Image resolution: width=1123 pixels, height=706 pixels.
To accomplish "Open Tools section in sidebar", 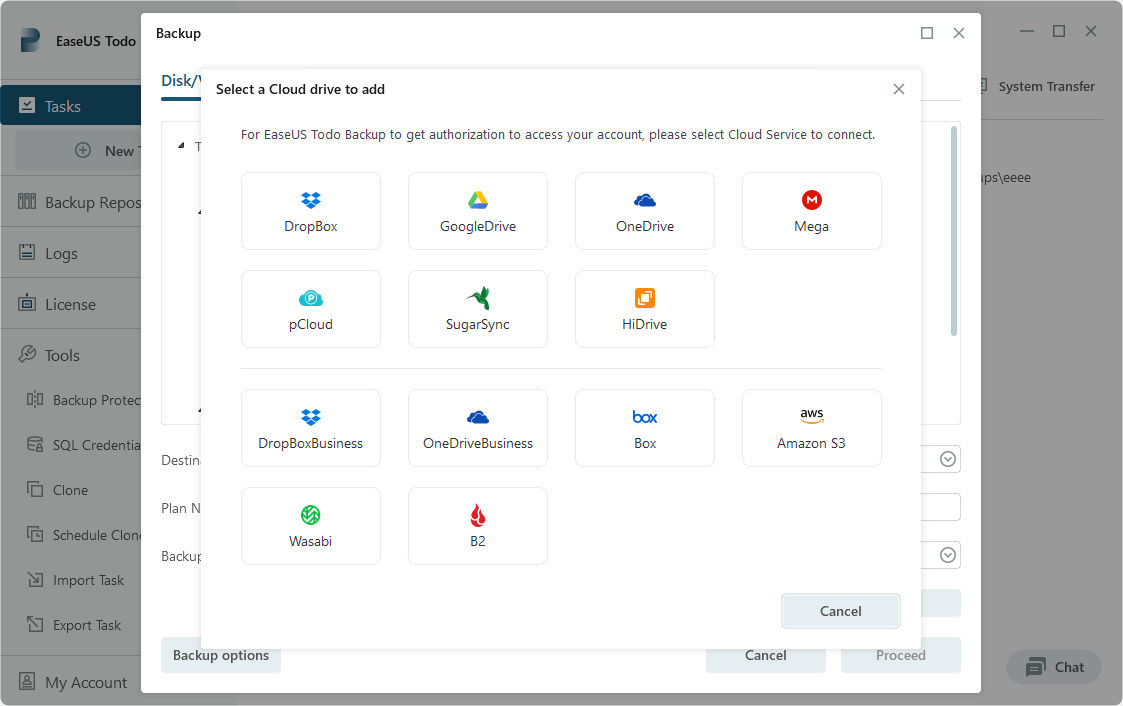I will tap(71, 355).
